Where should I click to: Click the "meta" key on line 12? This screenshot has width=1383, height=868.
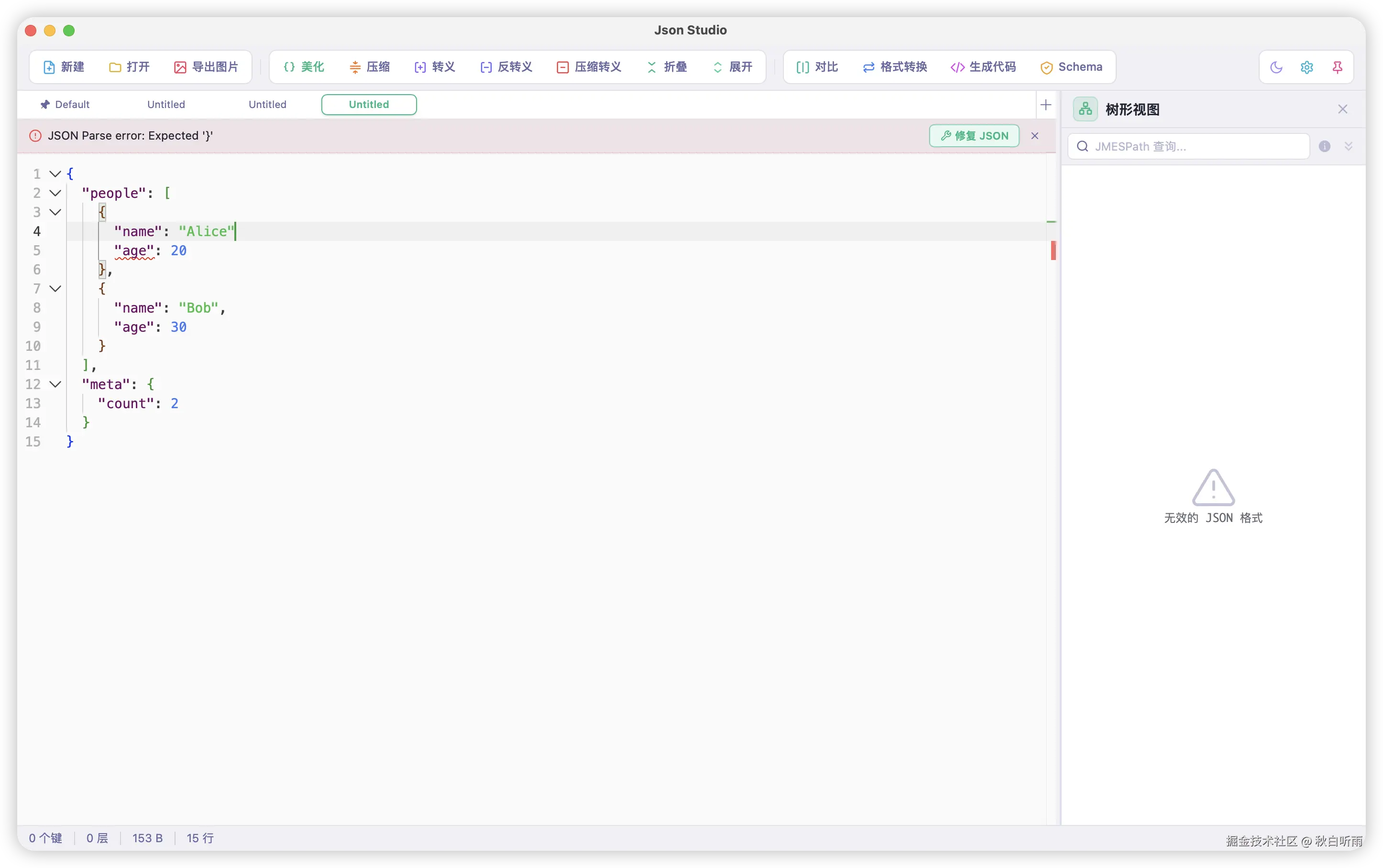click(106, 385)
